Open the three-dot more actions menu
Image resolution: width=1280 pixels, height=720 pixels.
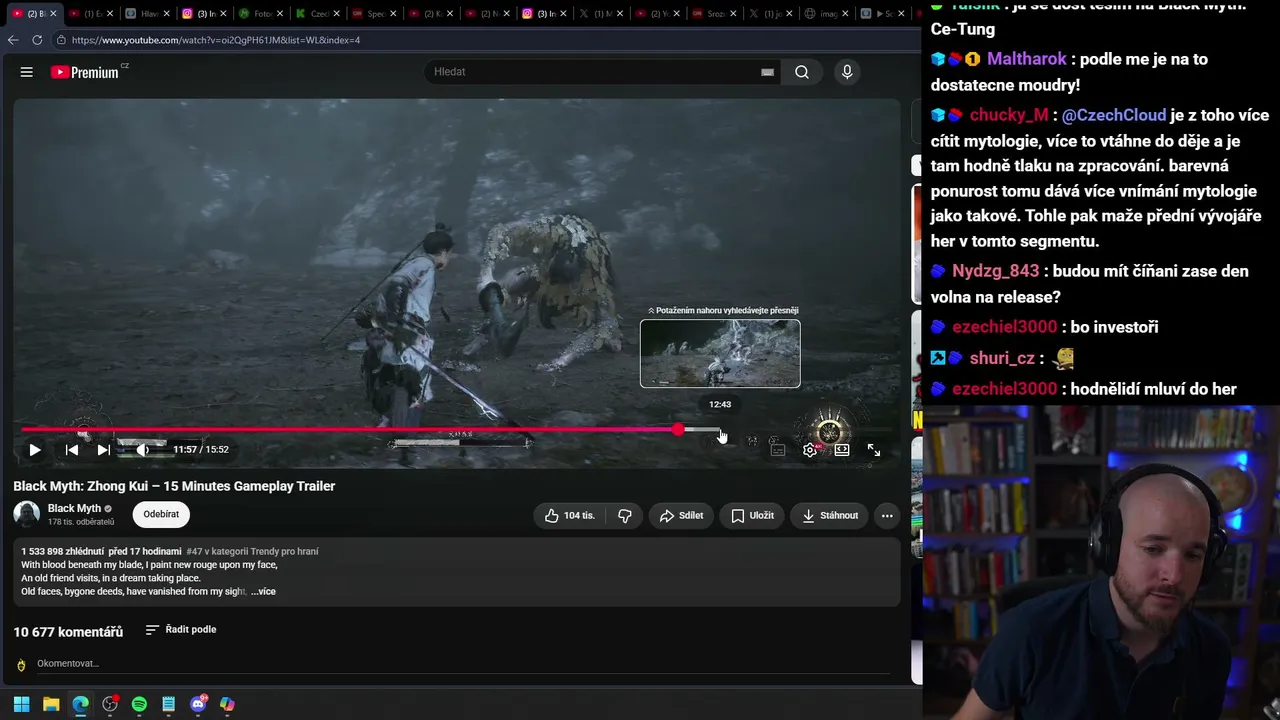click(887, 516)
